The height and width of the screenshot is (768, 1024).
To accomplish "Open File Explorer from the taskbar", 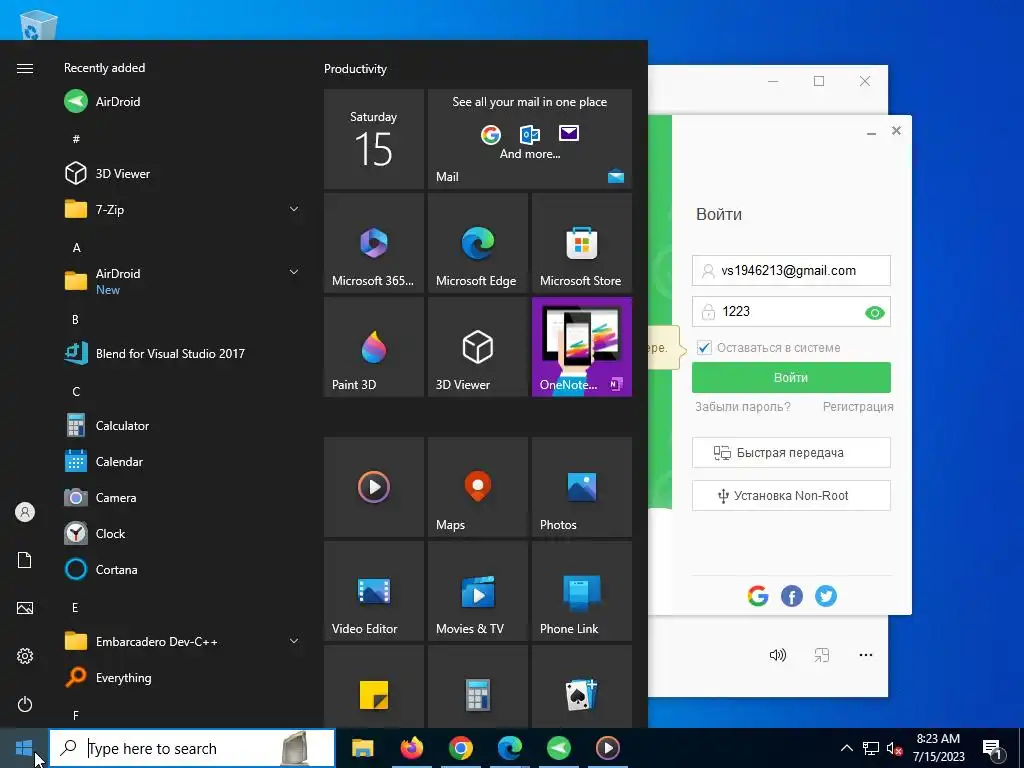I will [362, 748].
